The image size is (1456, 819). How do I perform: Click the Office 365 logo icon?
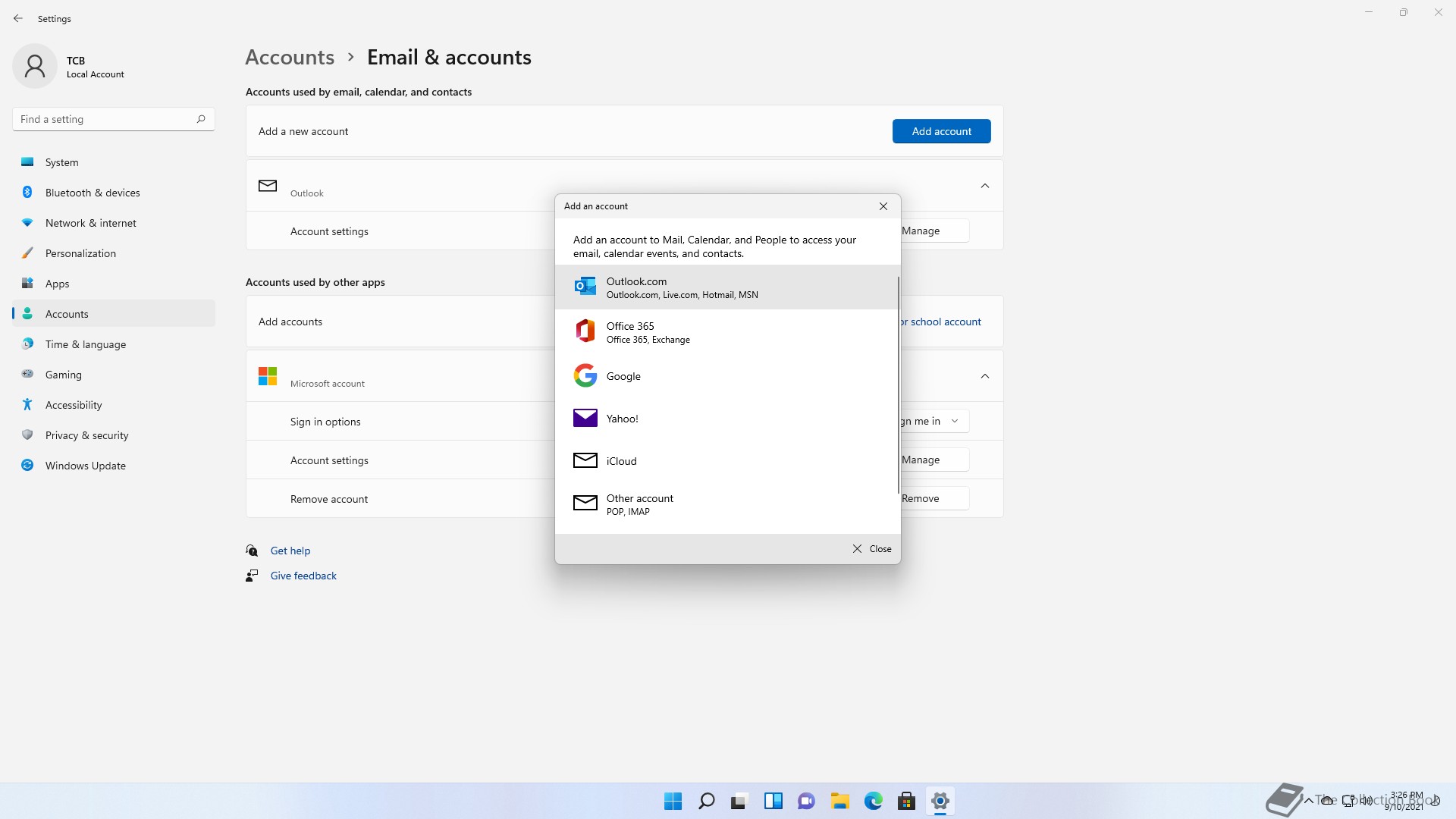coord(585,331)
